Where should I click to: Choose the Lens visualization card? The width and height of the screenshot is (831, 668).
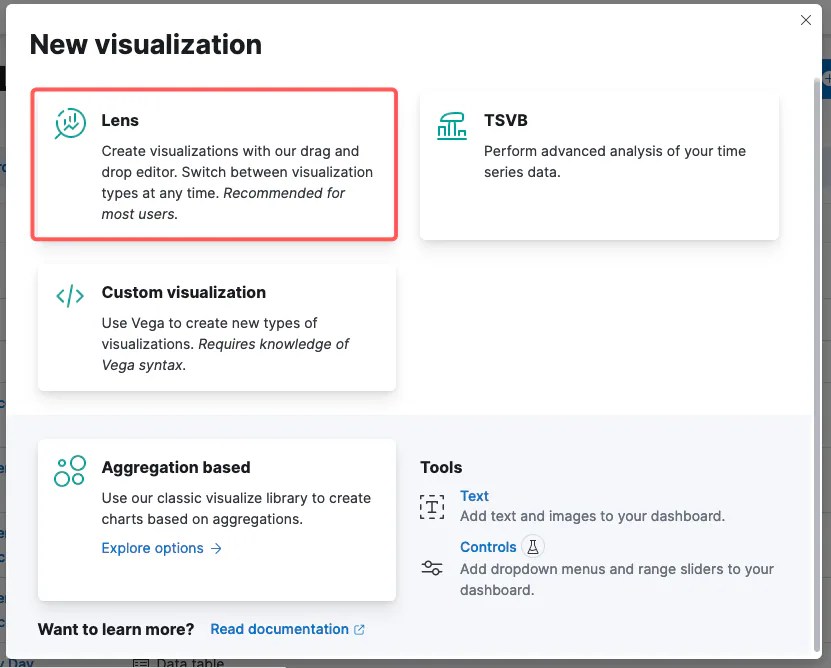click(x=214, y=164)
